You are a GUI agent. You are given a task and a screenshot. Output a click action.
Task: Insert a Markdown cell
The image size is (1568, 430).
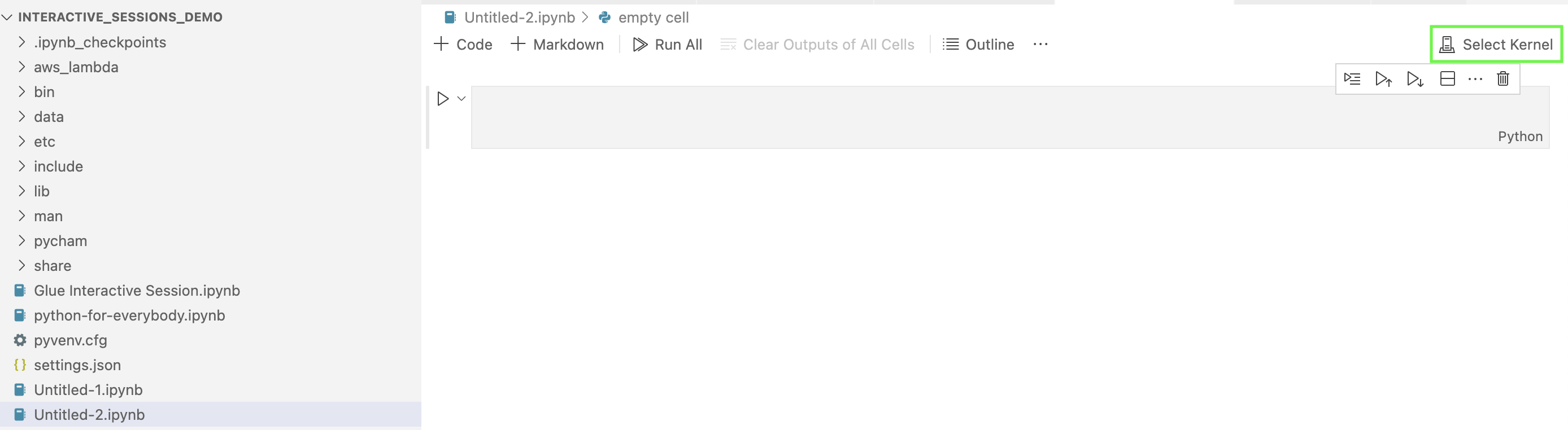click(556, 44)
